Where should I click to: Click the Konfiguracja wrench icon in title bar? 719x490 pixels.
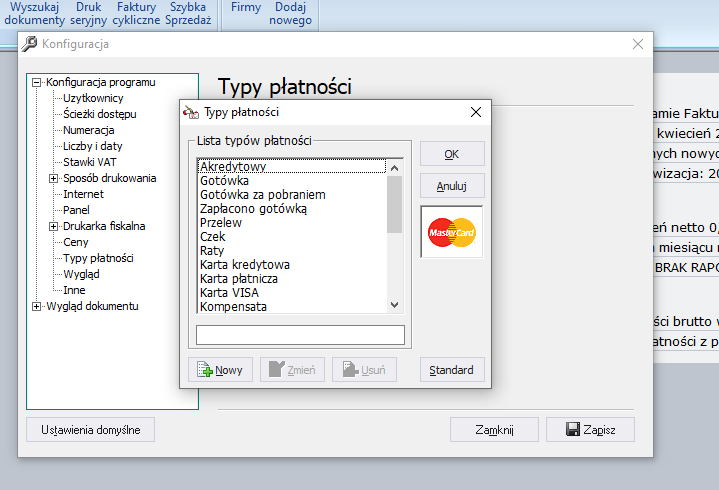(29, 44)
